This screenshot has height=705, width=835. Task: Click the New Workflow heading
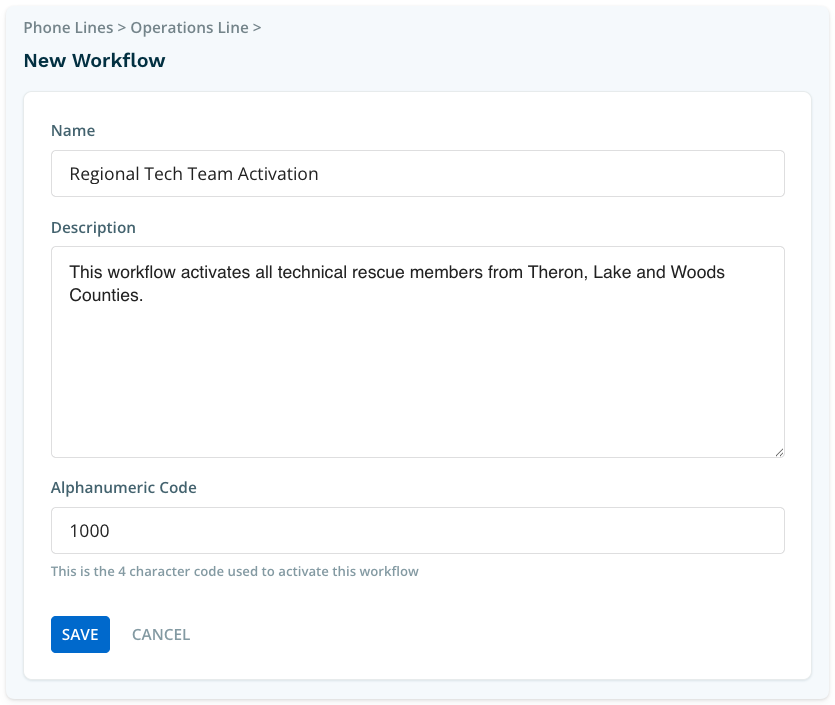(x=94, y=60)
